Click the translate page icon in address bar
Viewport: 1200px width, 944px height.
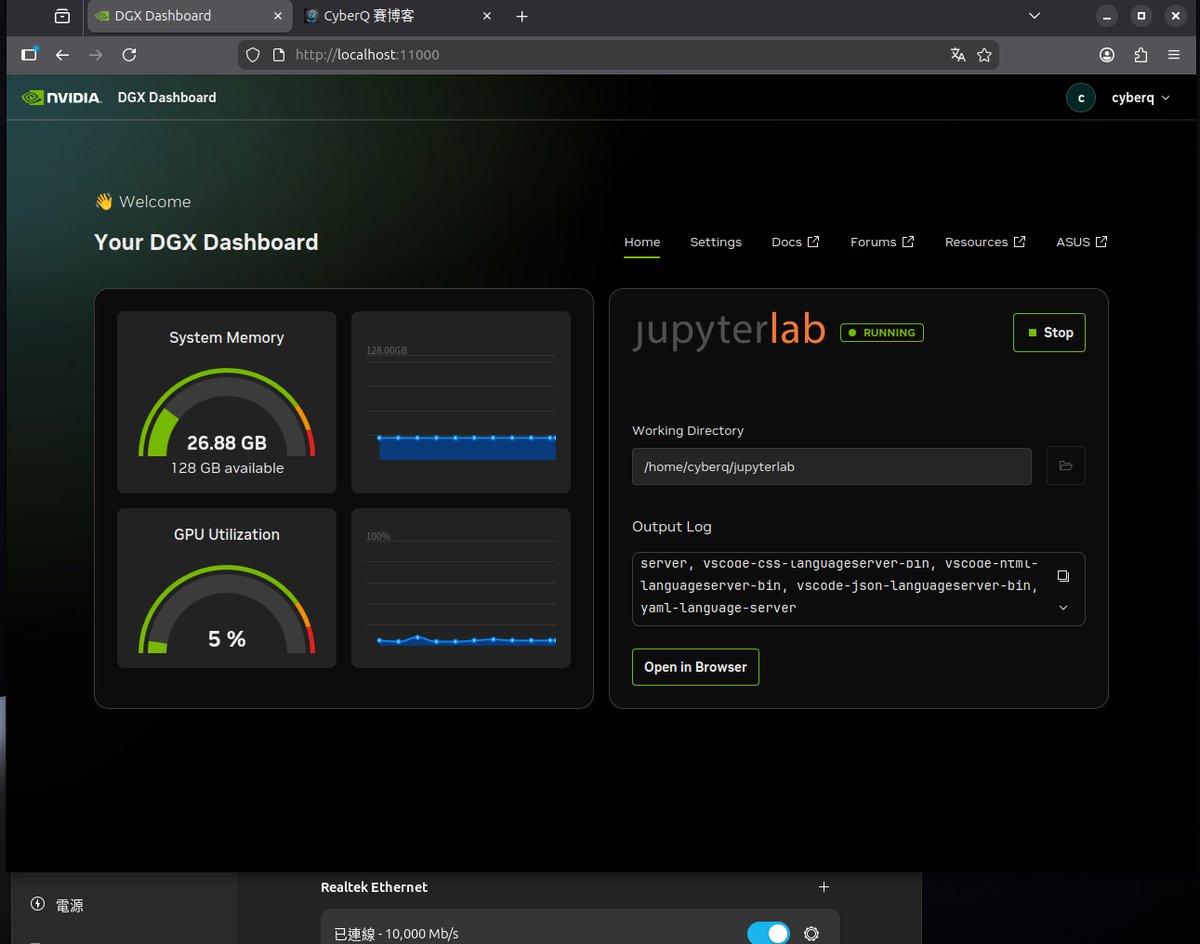(958, 55)
